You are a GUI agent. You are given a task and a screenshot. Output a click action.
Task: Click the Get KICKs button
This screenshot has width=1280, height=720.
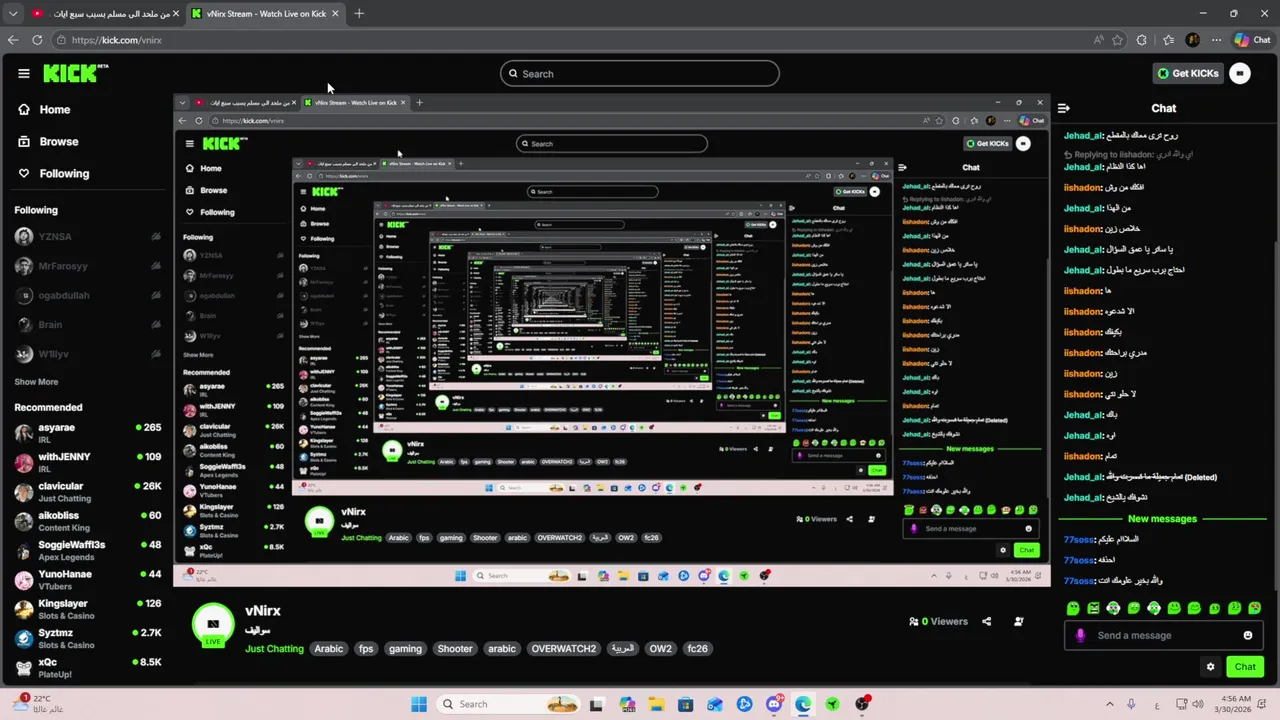[x=1188, y=73]
